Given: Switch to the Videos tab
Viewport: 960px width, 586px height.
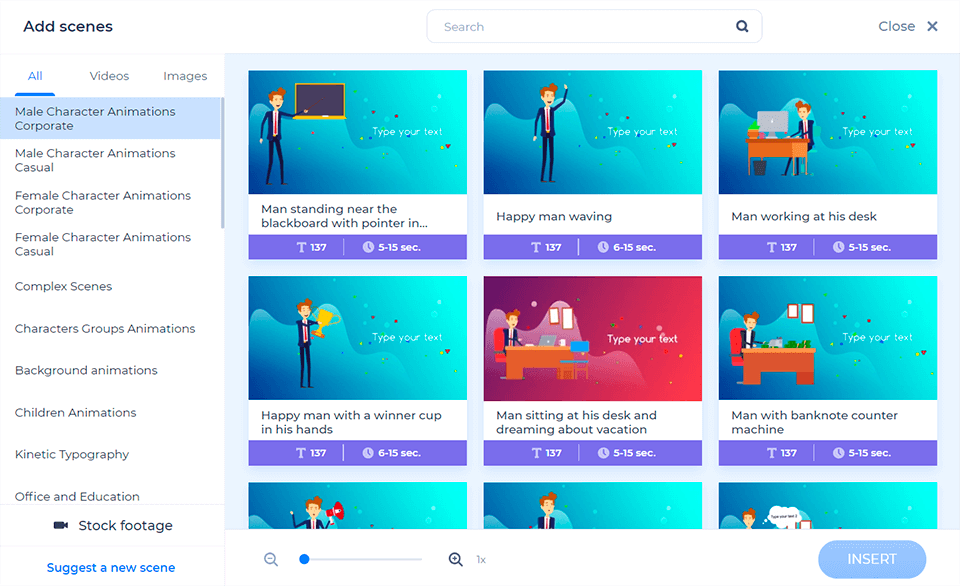Looking at the screenshot, I should pyautogui.click(x=109, y=76).
